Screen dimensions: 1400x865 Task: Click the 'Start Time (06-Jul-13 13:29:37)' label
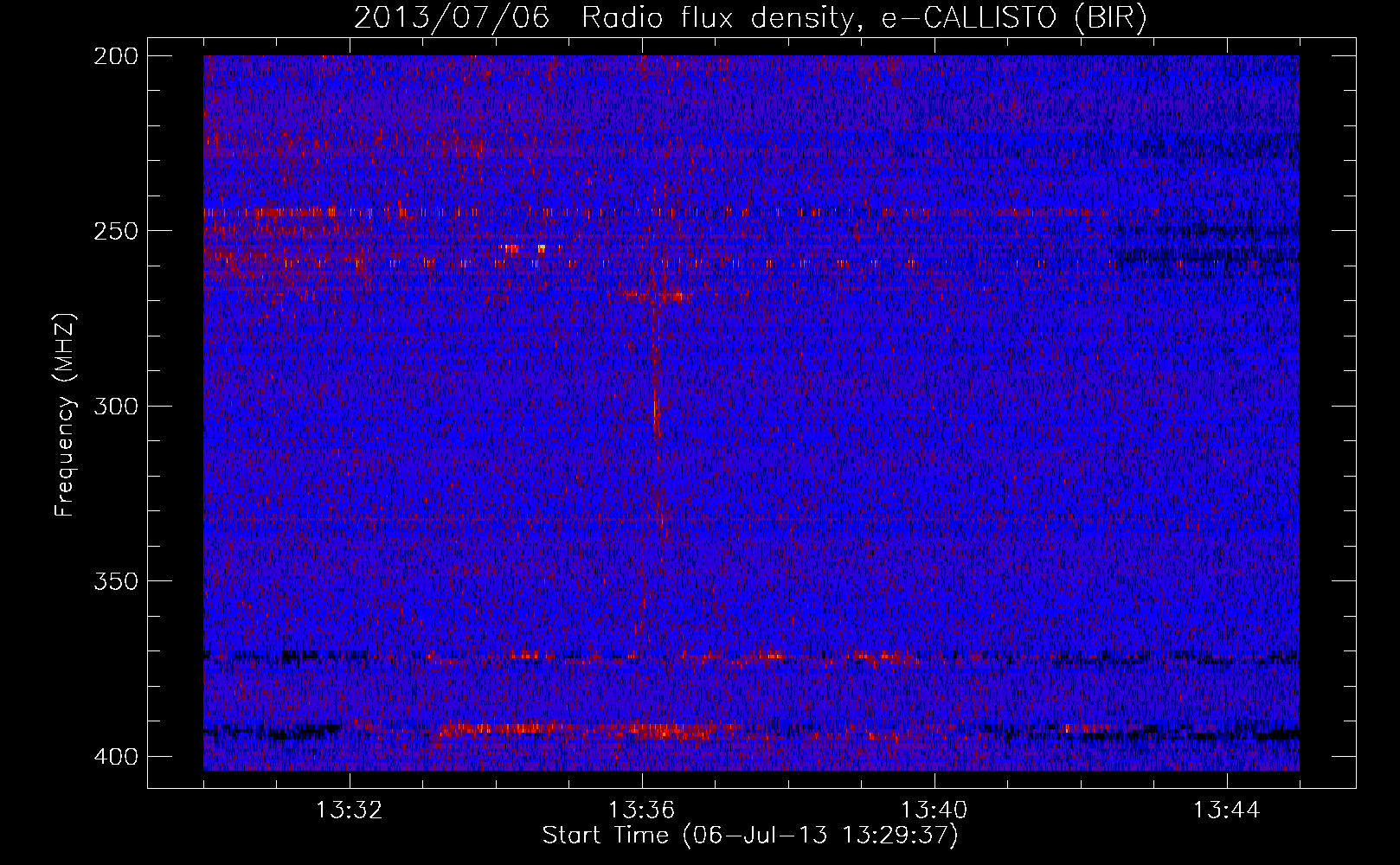tap(750, 836)
